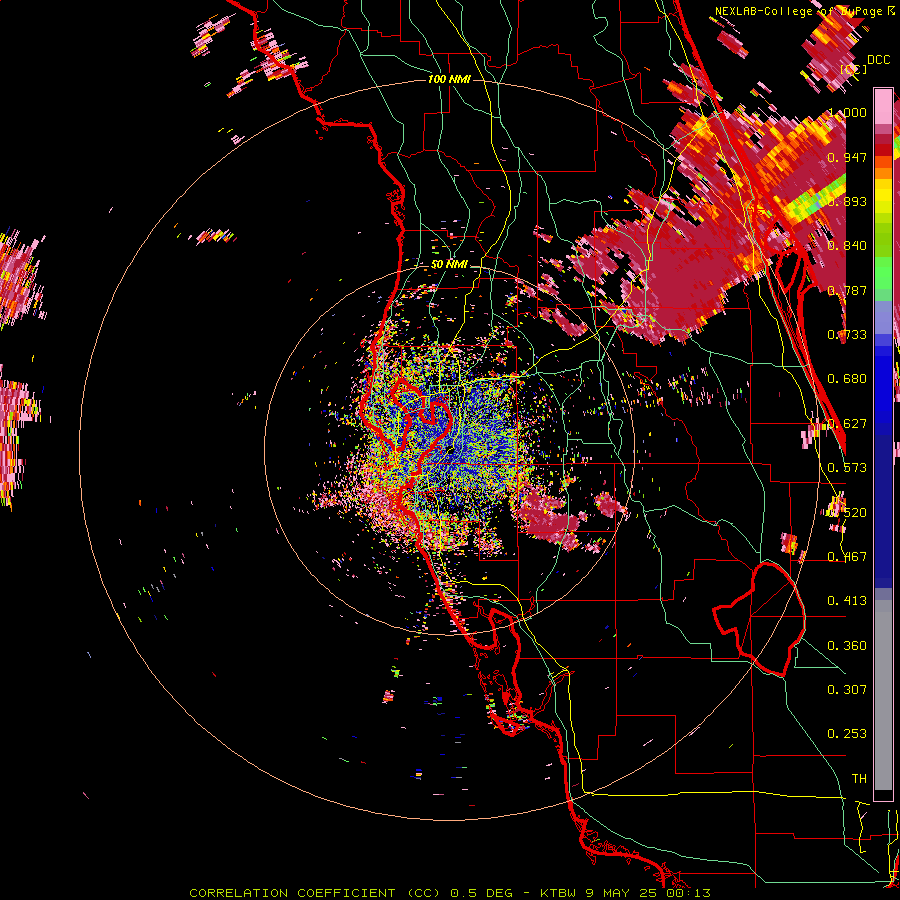Select the 0.307 scale value
Image resolution: width=900 pixels, height=900 pixels.
(x=847, y=690)
